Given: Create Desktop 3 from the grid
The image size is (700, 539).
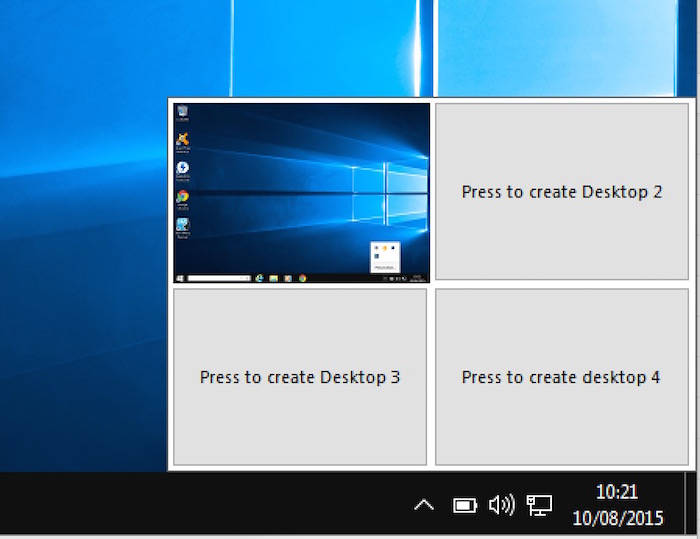Looking at the screenshot, I should coord(300,377).
